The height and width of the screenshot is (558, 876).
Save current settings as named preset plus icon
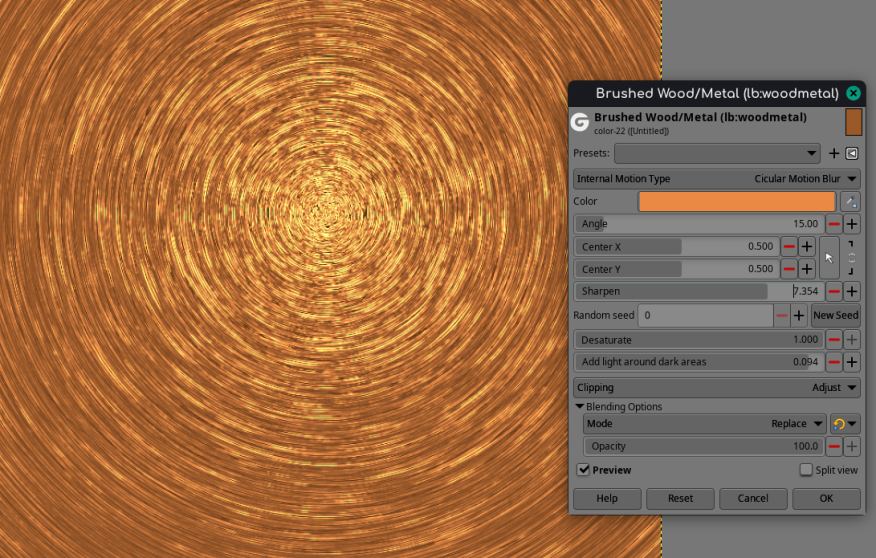834,154
